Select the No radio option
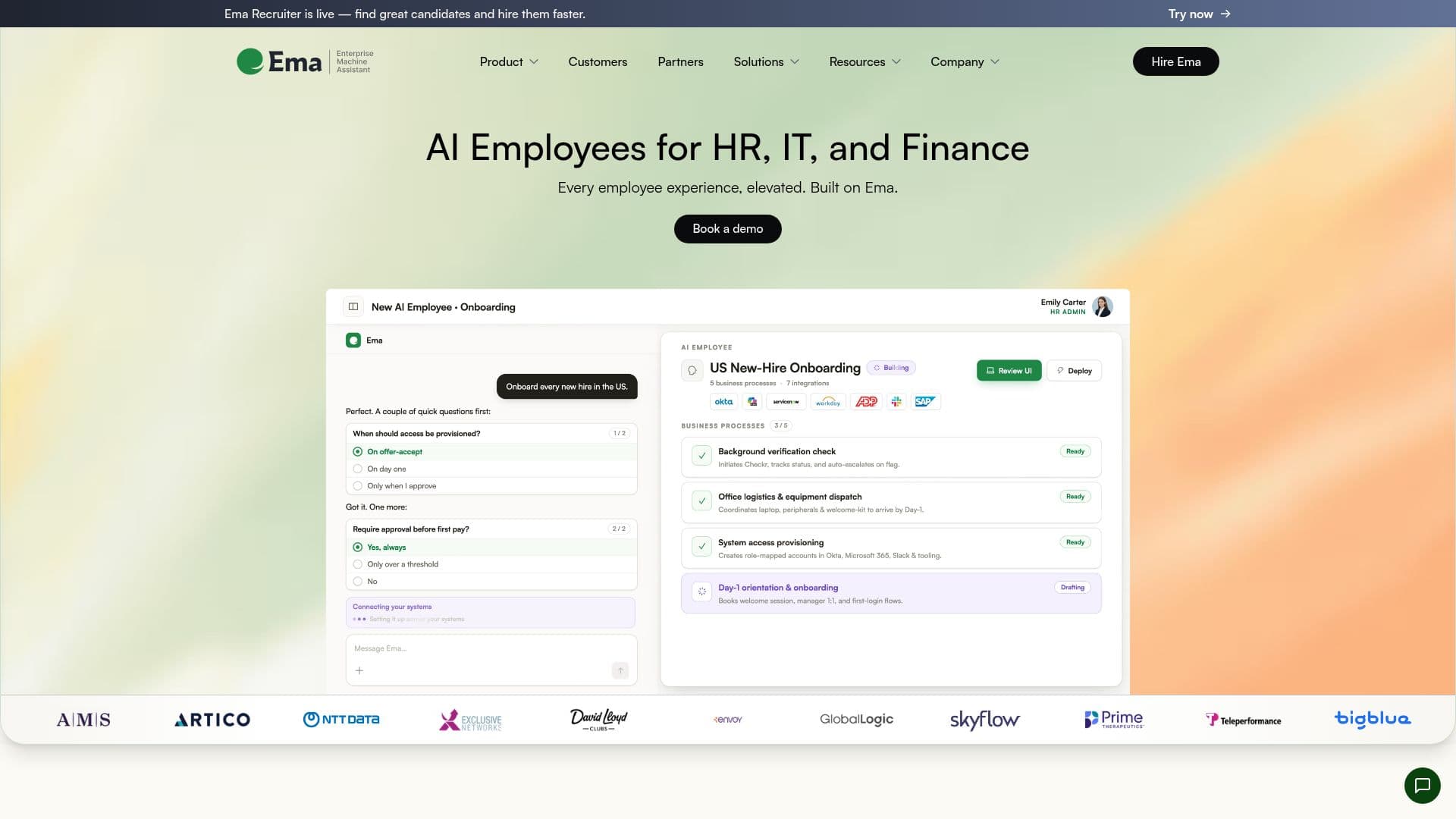This screenshot has width=1456, height=819. coord(491,582)
